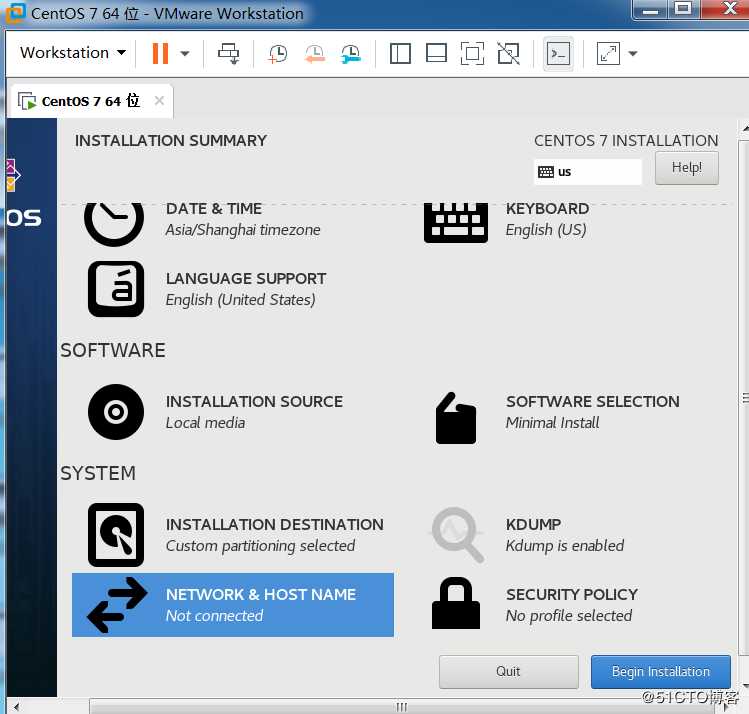Image resolution: width=749 pixels, height=714 pixels.
Task: Send Ctrl+Alt+Del to the virtual machine
Action: (228, 53)
